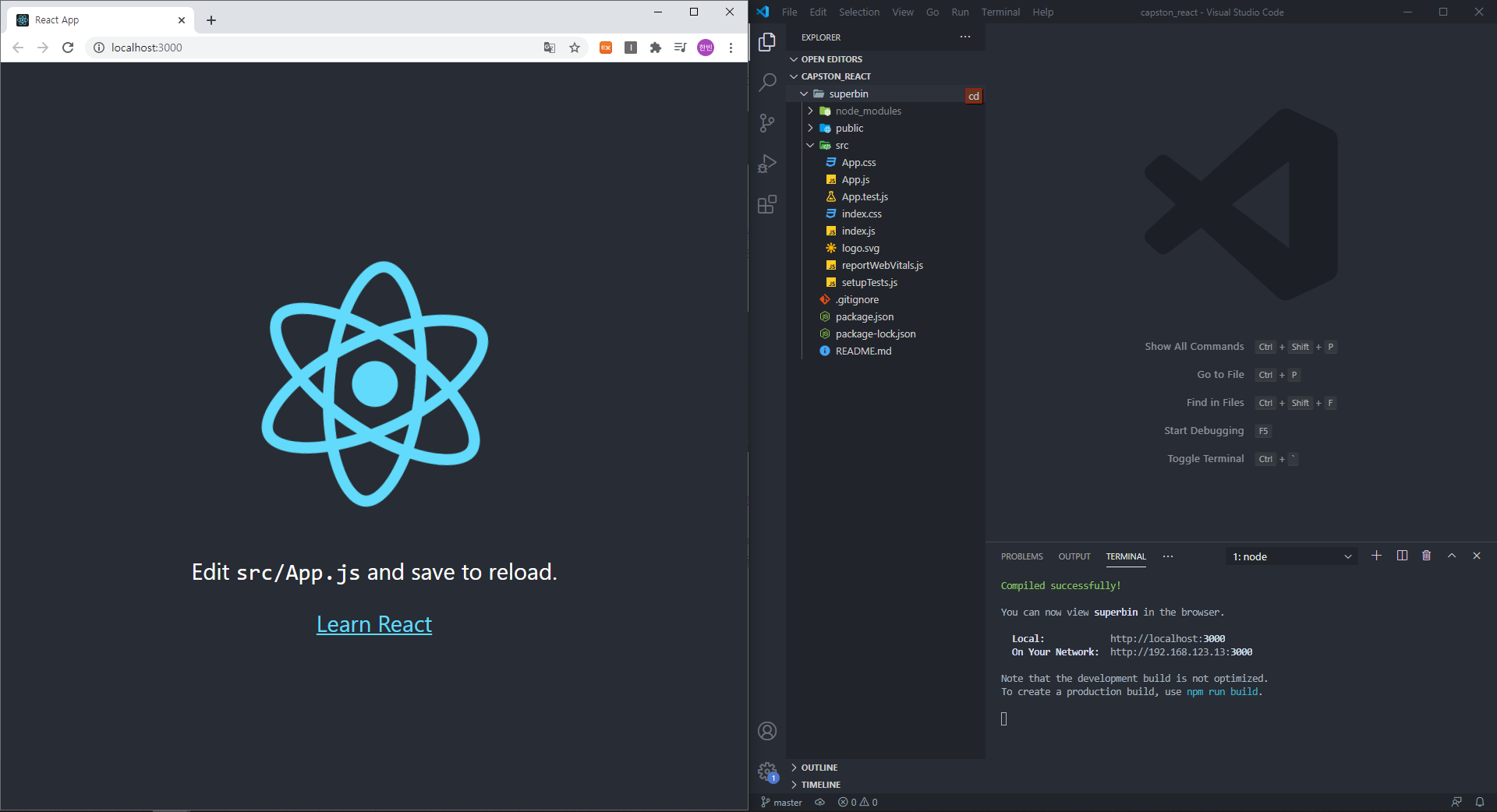
Task: Split the terminal panel
Action: (x=1402, y=556)
